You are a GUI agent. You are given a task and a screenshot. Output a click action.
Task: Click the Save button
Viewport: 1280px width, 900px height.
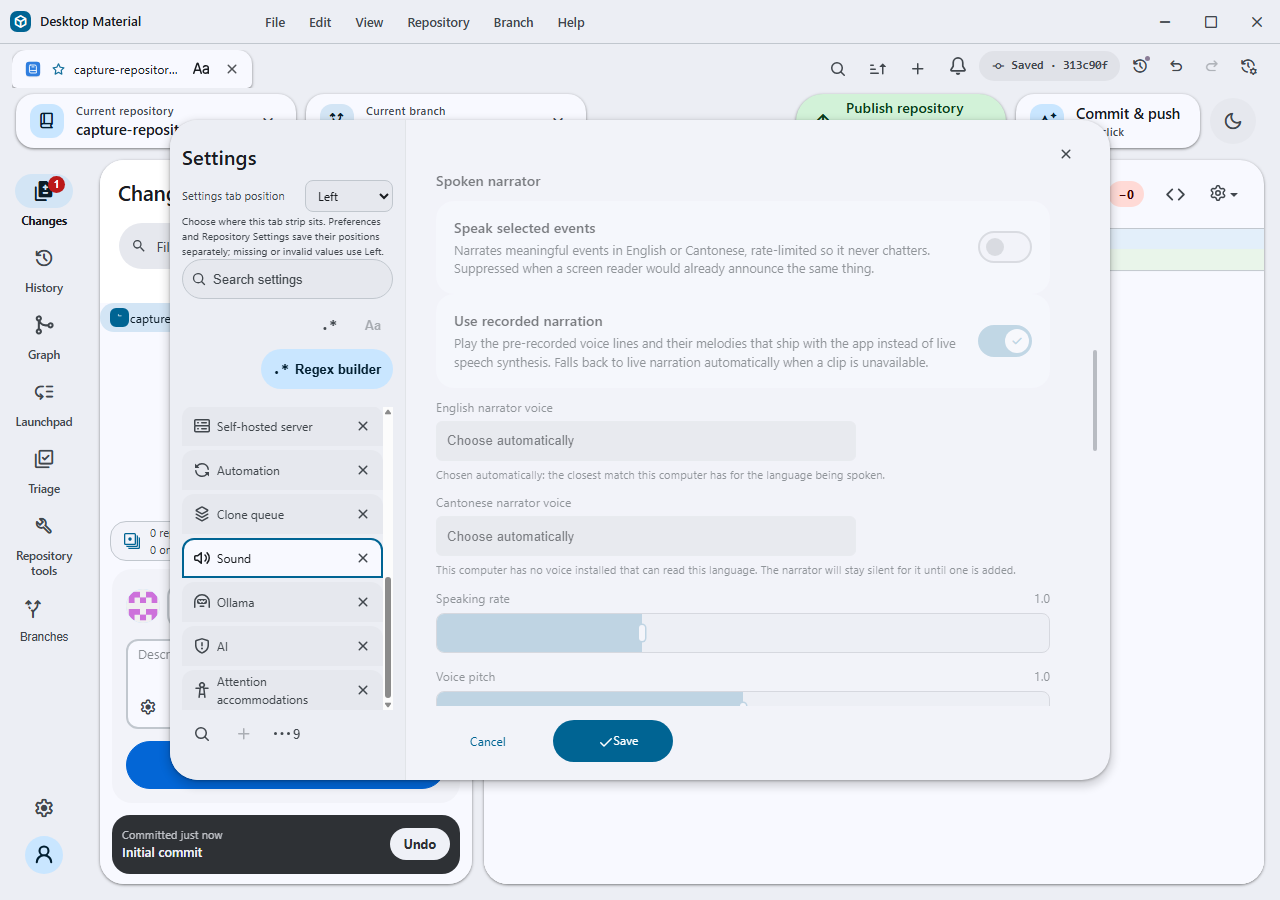tap(613, 741)
